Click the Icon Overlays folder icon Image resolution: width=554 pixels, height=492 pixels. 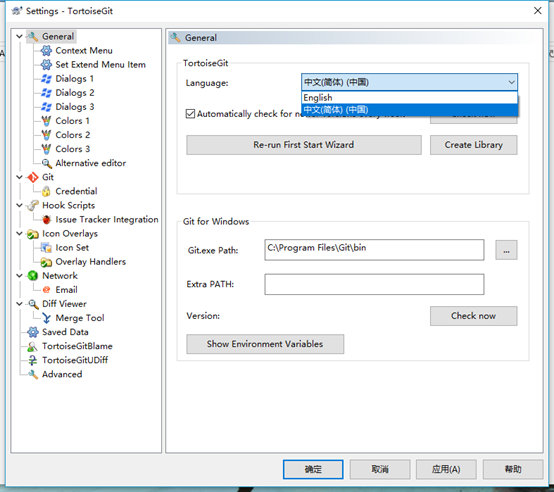33,234
